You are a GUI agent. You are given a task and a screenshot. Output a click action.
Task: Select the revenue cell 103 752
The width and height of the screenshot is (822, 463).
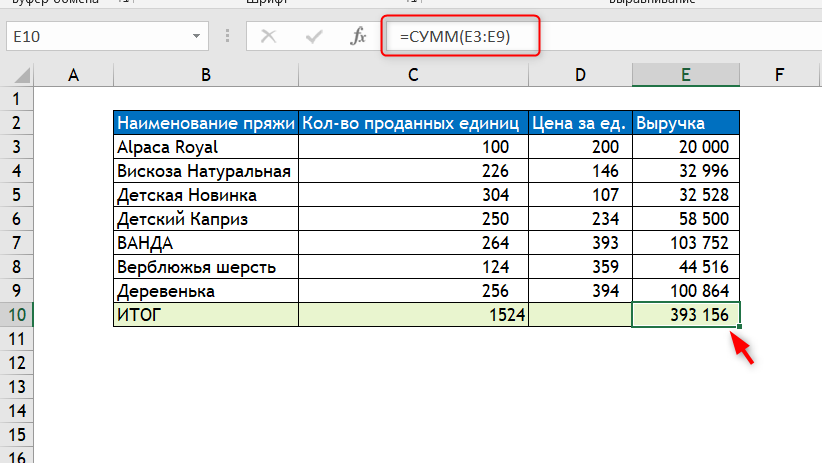pos(686,243)
